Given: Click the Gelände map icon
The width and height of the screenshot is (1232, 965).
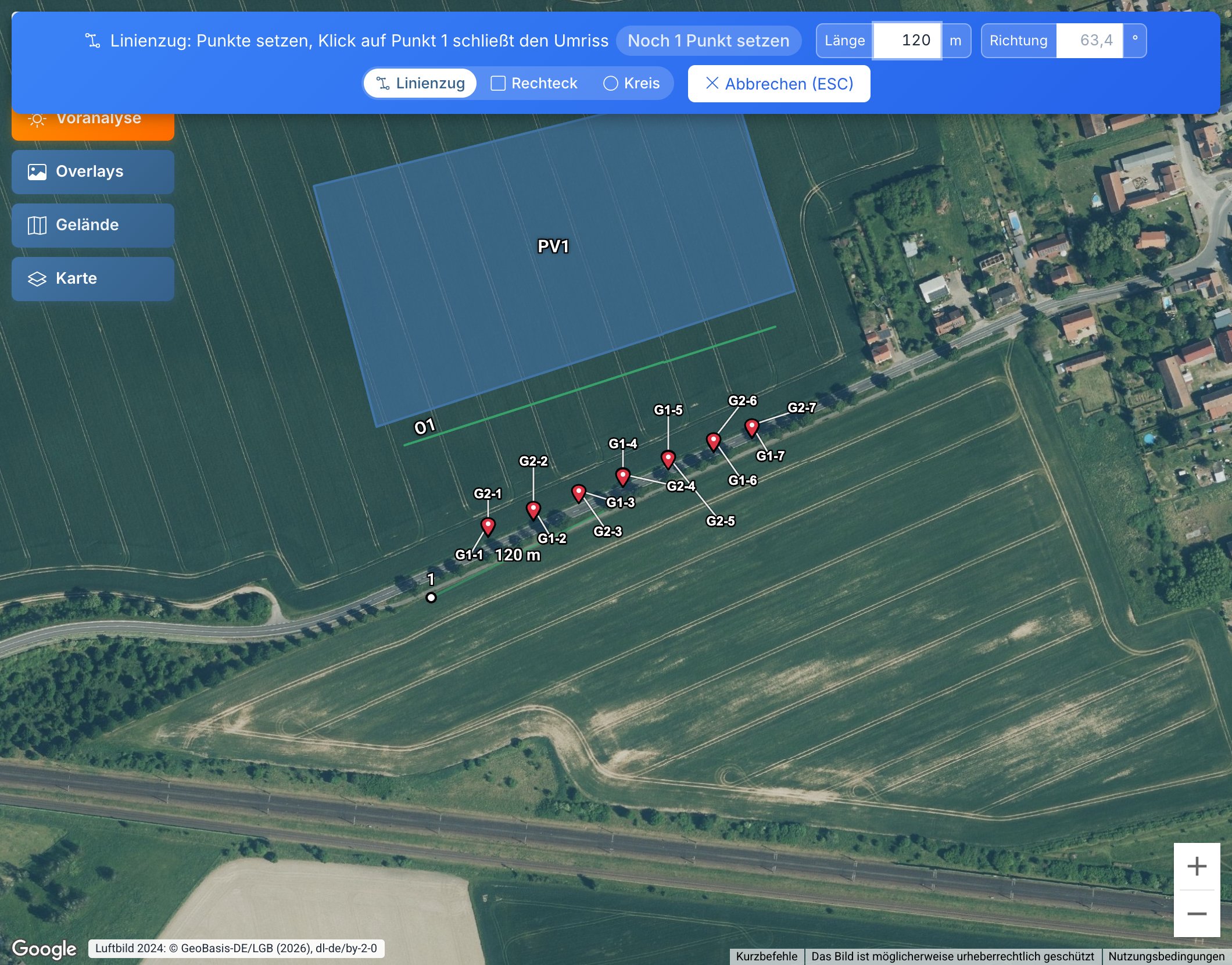Looking at the screenshot, I should click(37, 225).
